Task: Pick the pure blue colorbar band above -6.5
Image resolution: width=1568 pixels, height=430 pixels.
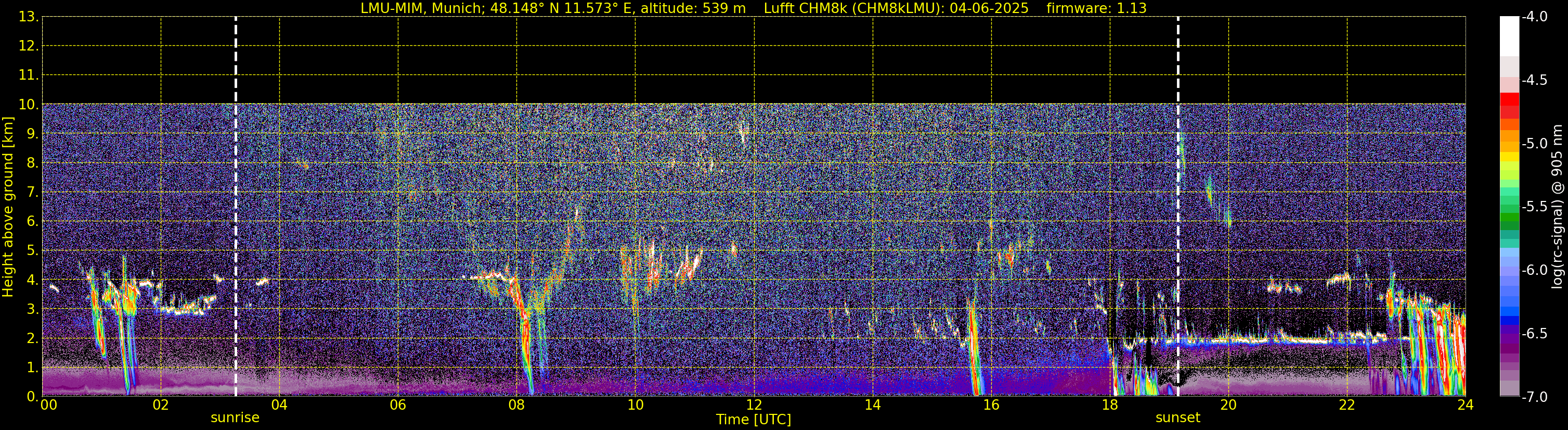Action: coord(1509,320)
